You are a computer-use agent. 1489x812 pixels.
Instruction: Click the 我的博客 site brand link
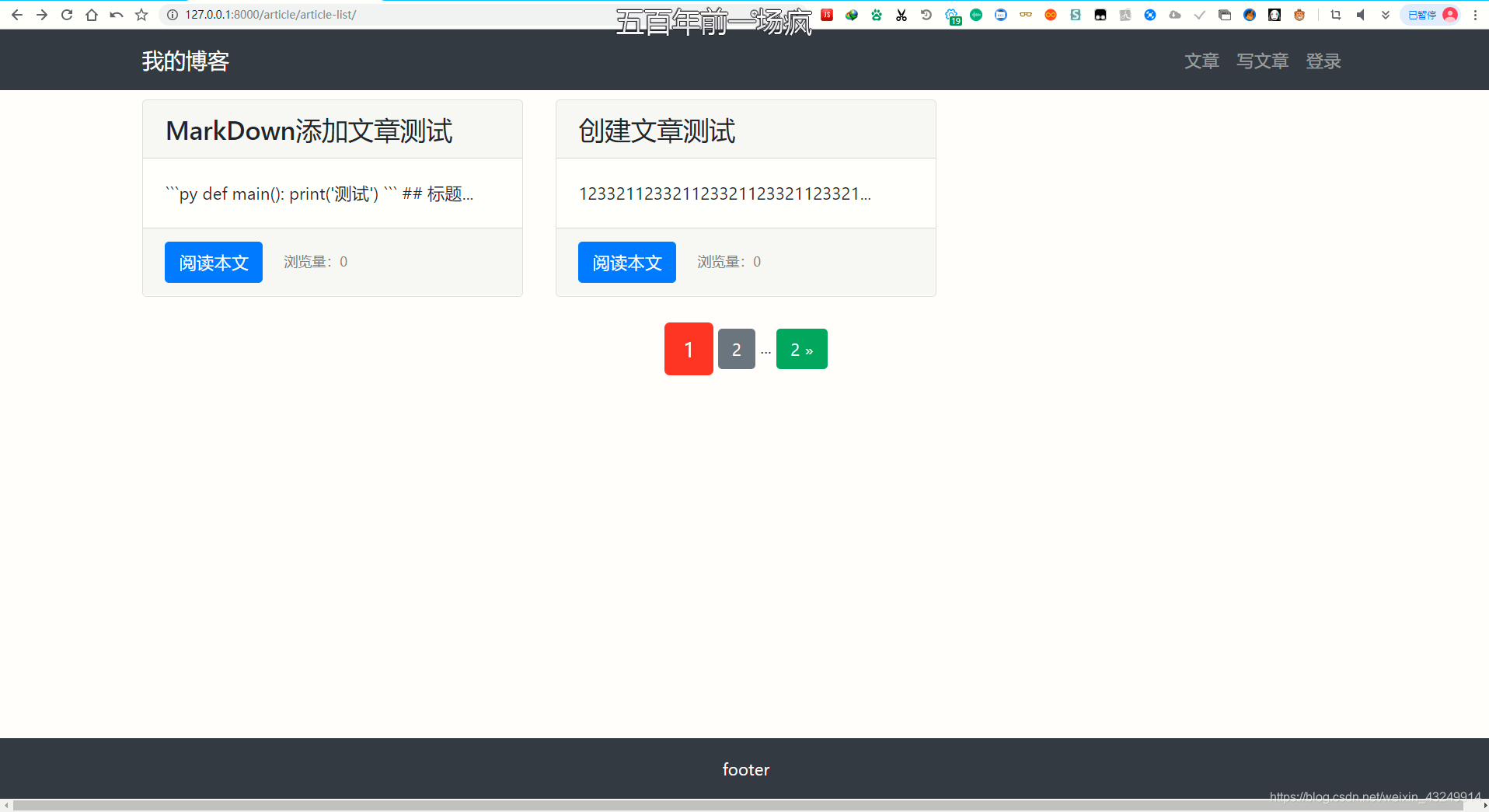pos(185,61)
